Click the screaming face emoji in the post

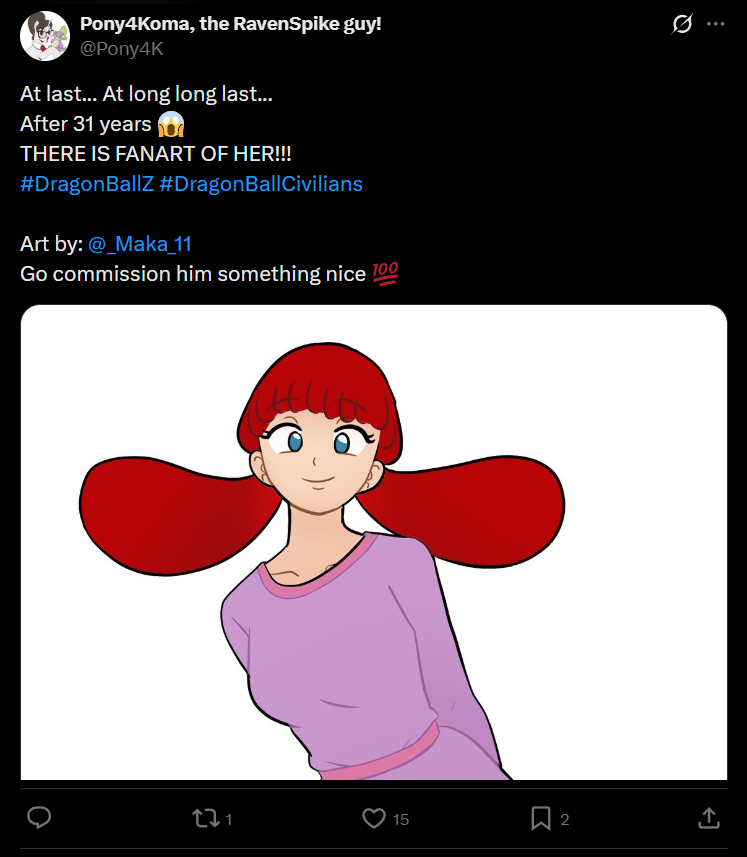coord(172,125)
